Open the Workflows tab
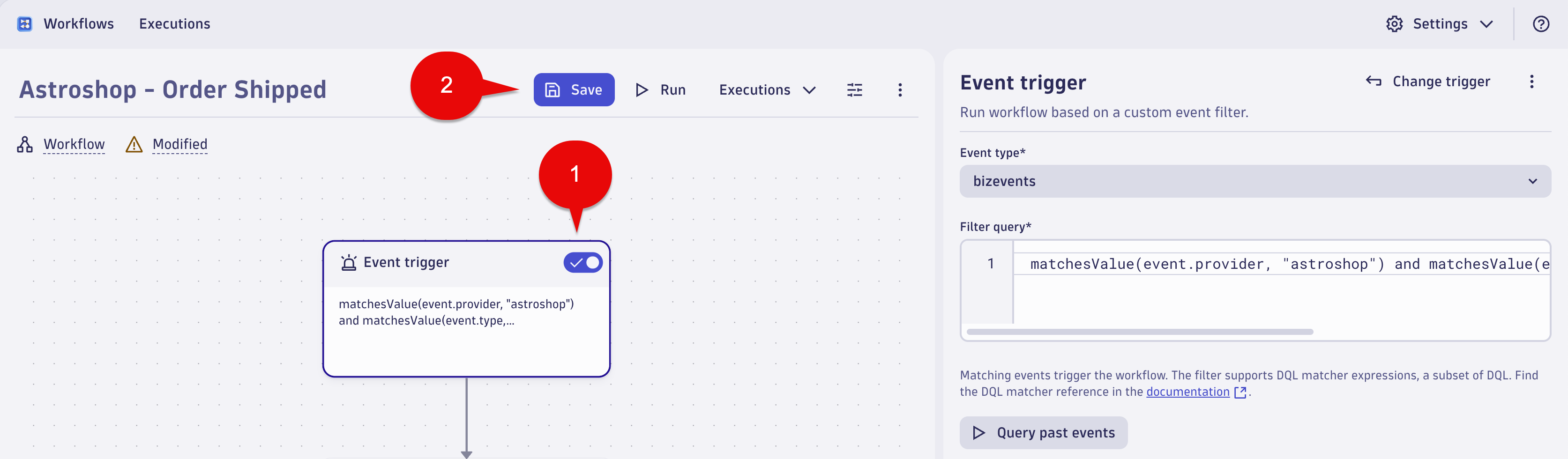 pos(79,24)
